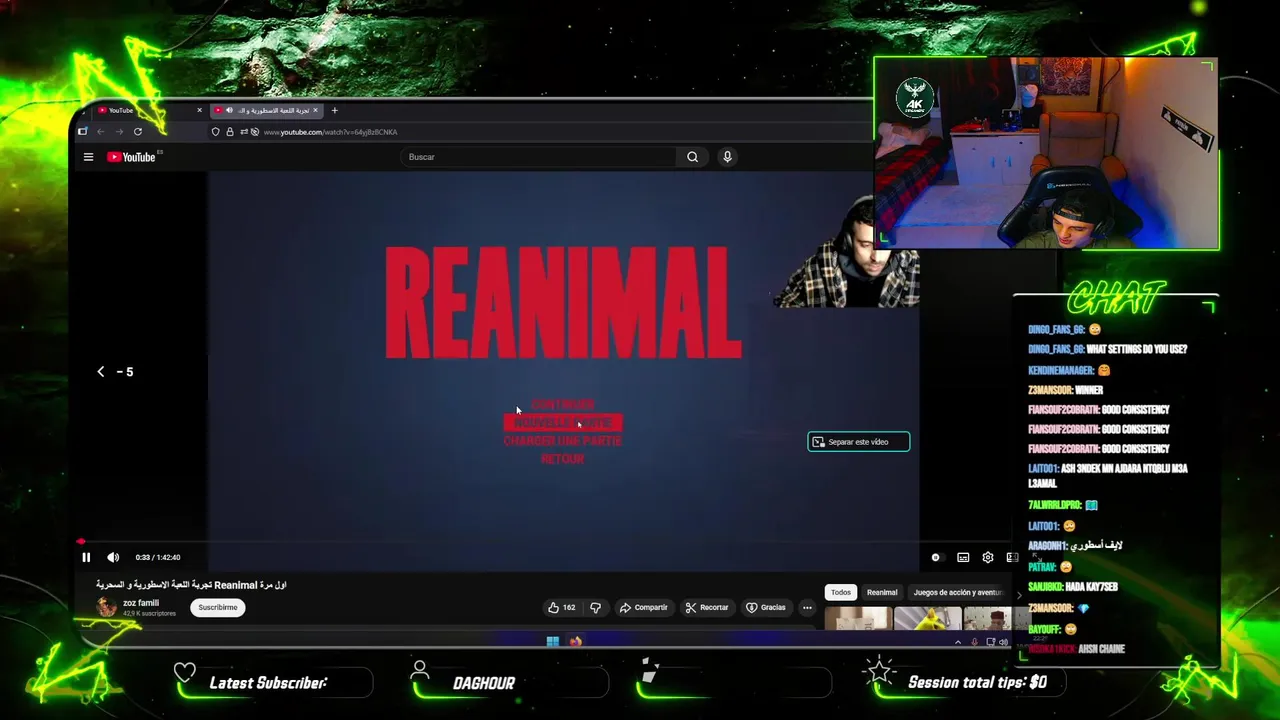Mute audio icon on the active tab
Image resolution: width=1280 pixels, height=720 pixels.
(229, 110)
